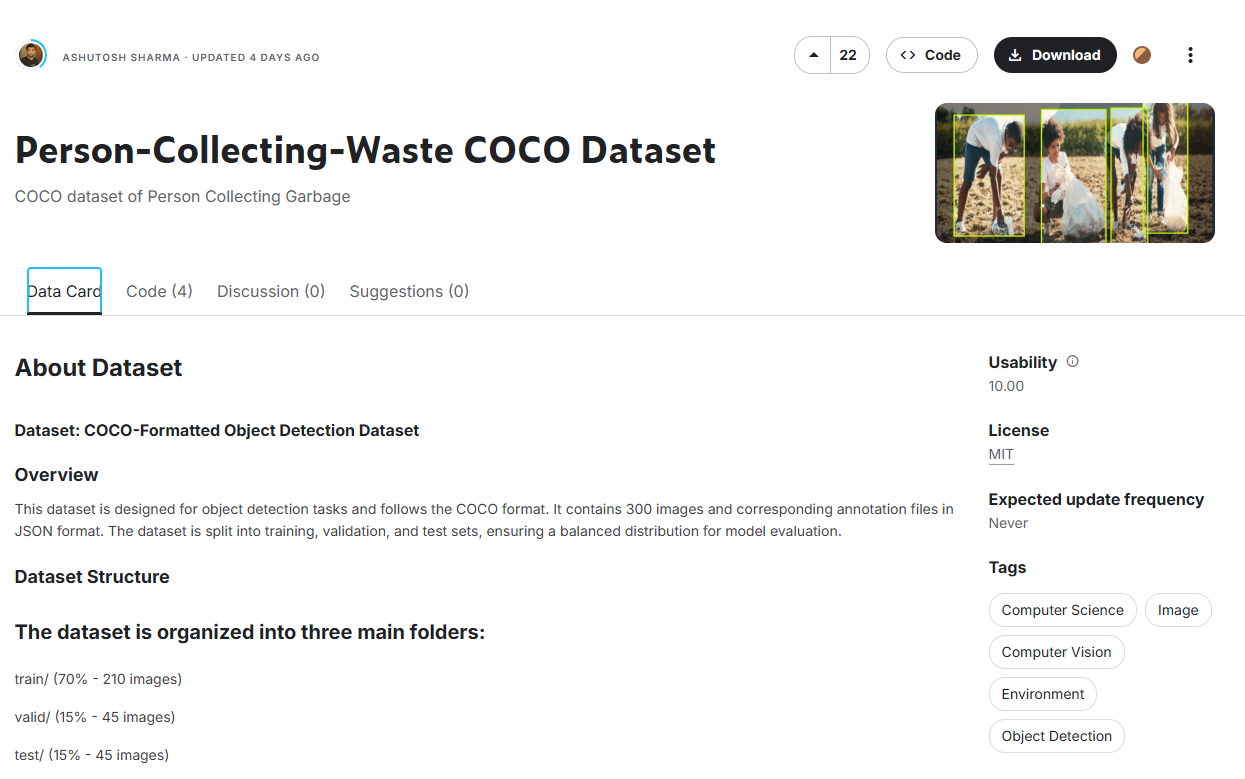Open the MIT license link

[1000, 453]
